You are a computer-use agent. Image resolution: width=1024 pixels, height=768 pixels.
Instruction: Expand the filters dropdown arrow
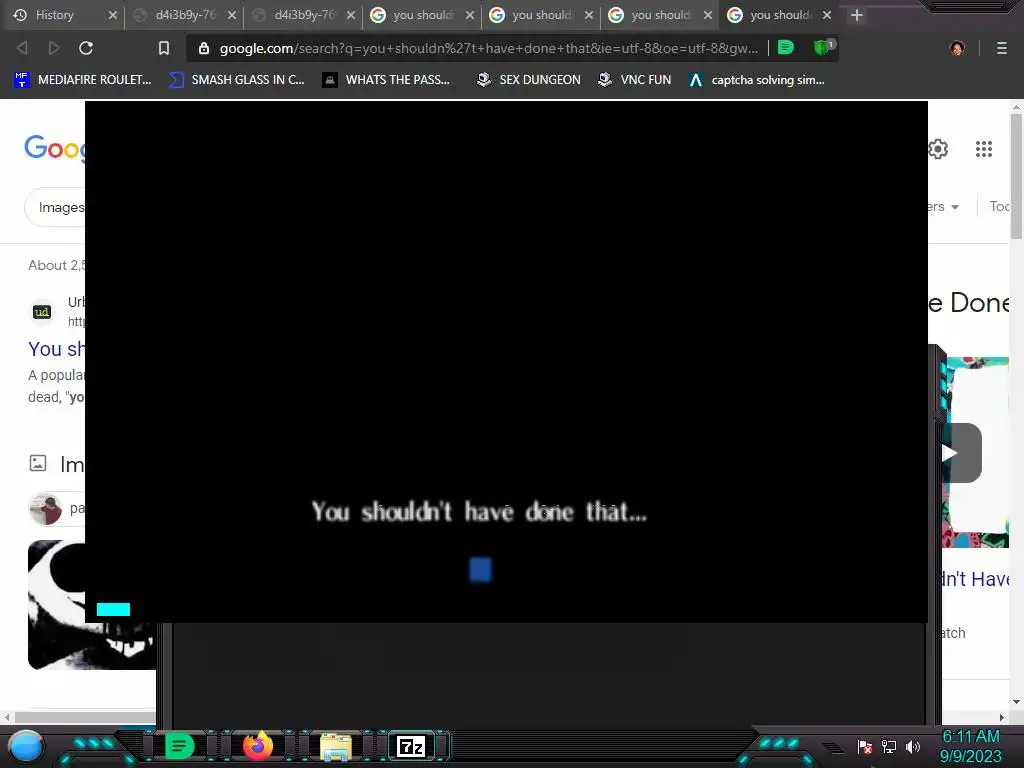click(x=955, y=207)
